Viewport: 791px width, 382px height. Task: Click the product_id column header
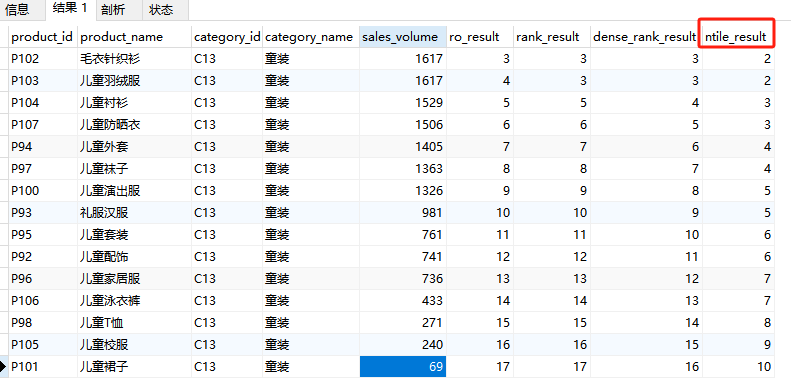coord(42,37)
